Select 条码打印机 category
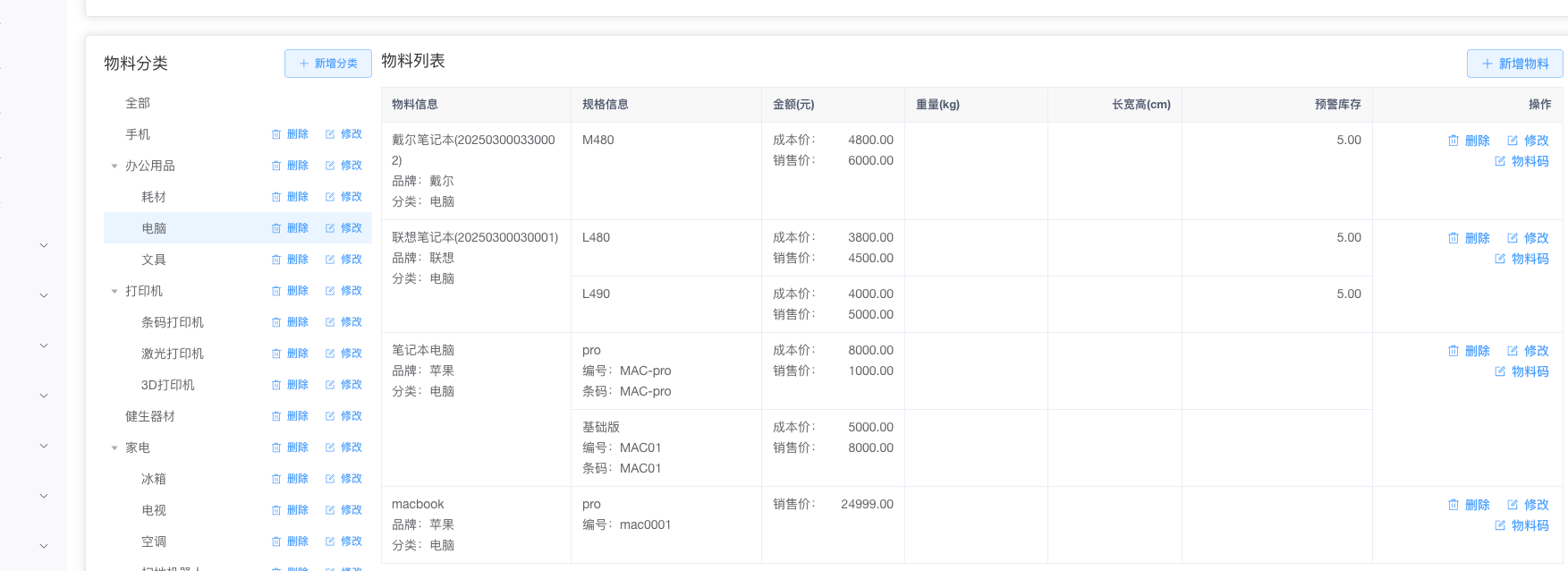Viewport: 1568px width, 571px height. tap(173, 322)
